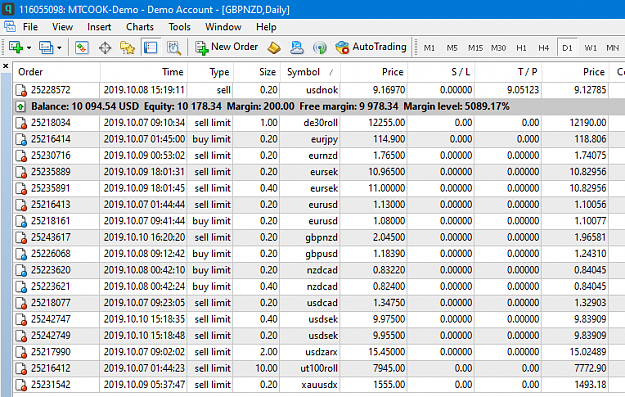Toggle the Data Window crosshair icon
Image resolution: width=625 pixels, height=397 pixels.
click(x=105, y=48)
